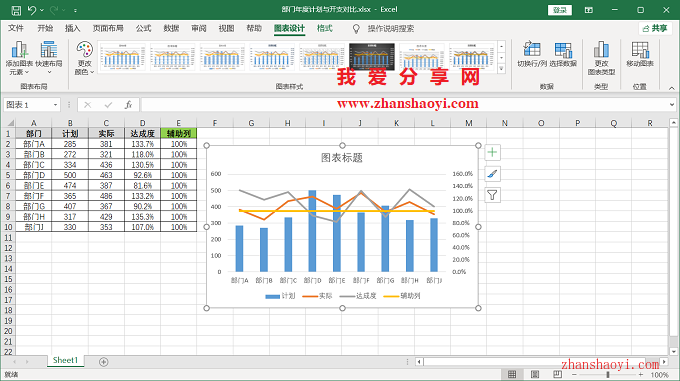
Task: Click 更改图表类型 icon
Action: pos(601,58)
